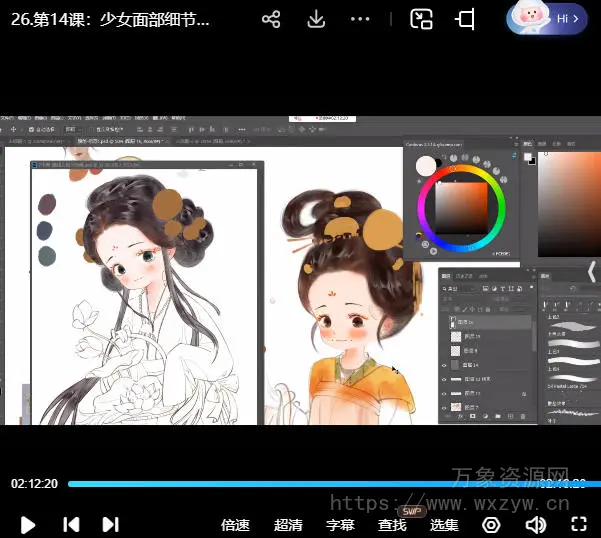Open the 倍速 playback speed menu
This screenshot has height=538, width=601.
point(235,525)
